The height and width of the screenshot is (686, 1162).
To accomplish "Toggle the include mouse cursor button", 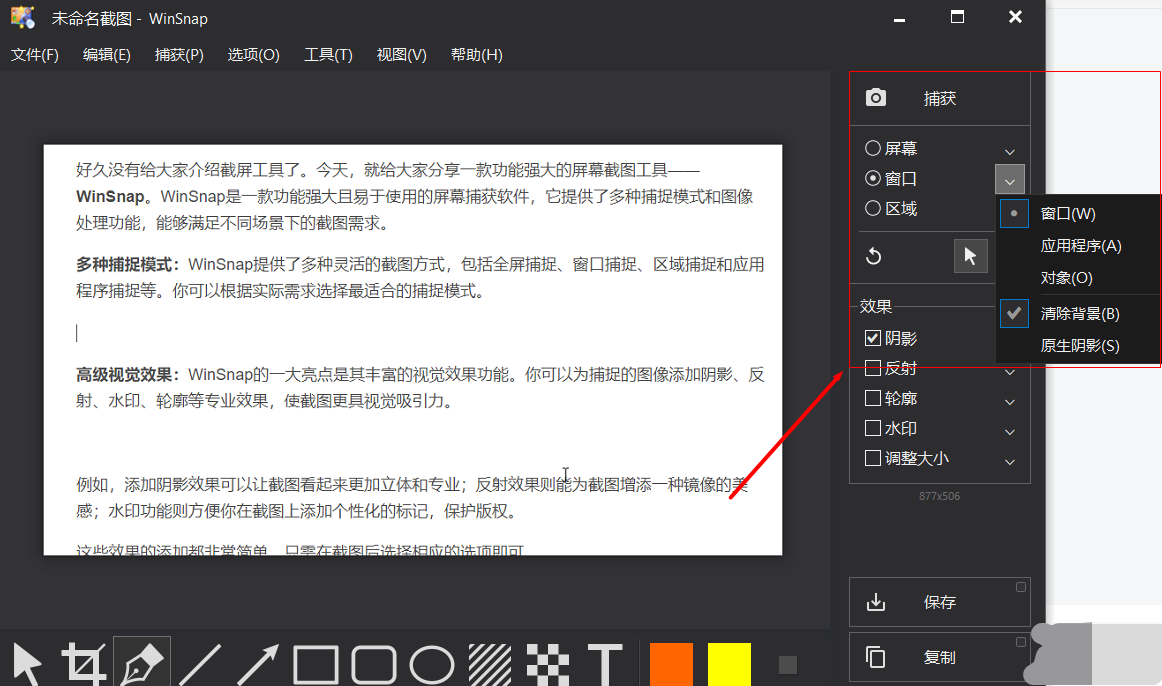I will coord(971,256).
